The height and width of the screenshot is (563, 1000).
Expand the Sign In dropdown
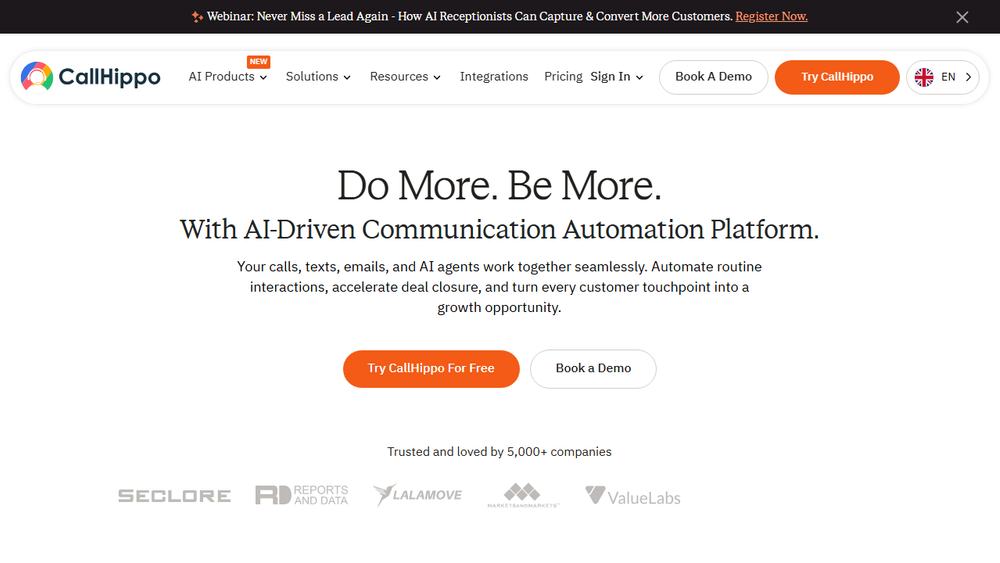click(x=617, y=77)
